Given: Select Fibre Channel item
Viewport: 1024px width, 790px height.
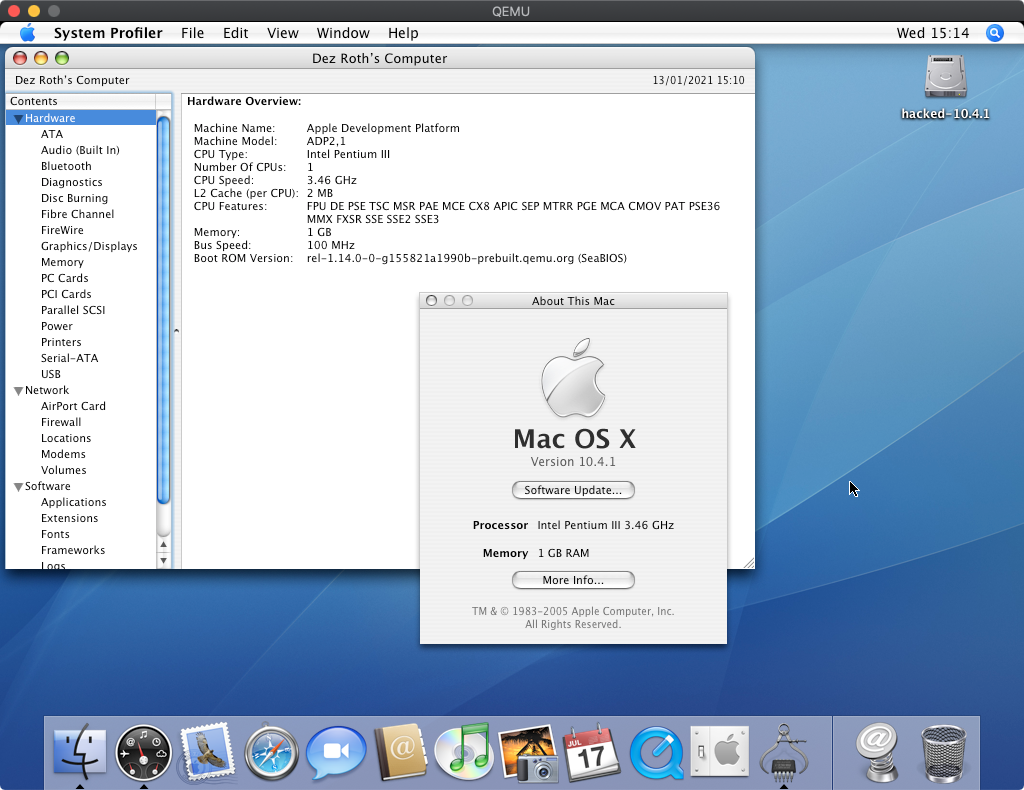Looking at the screenshot, I should [x=78, y=214].
